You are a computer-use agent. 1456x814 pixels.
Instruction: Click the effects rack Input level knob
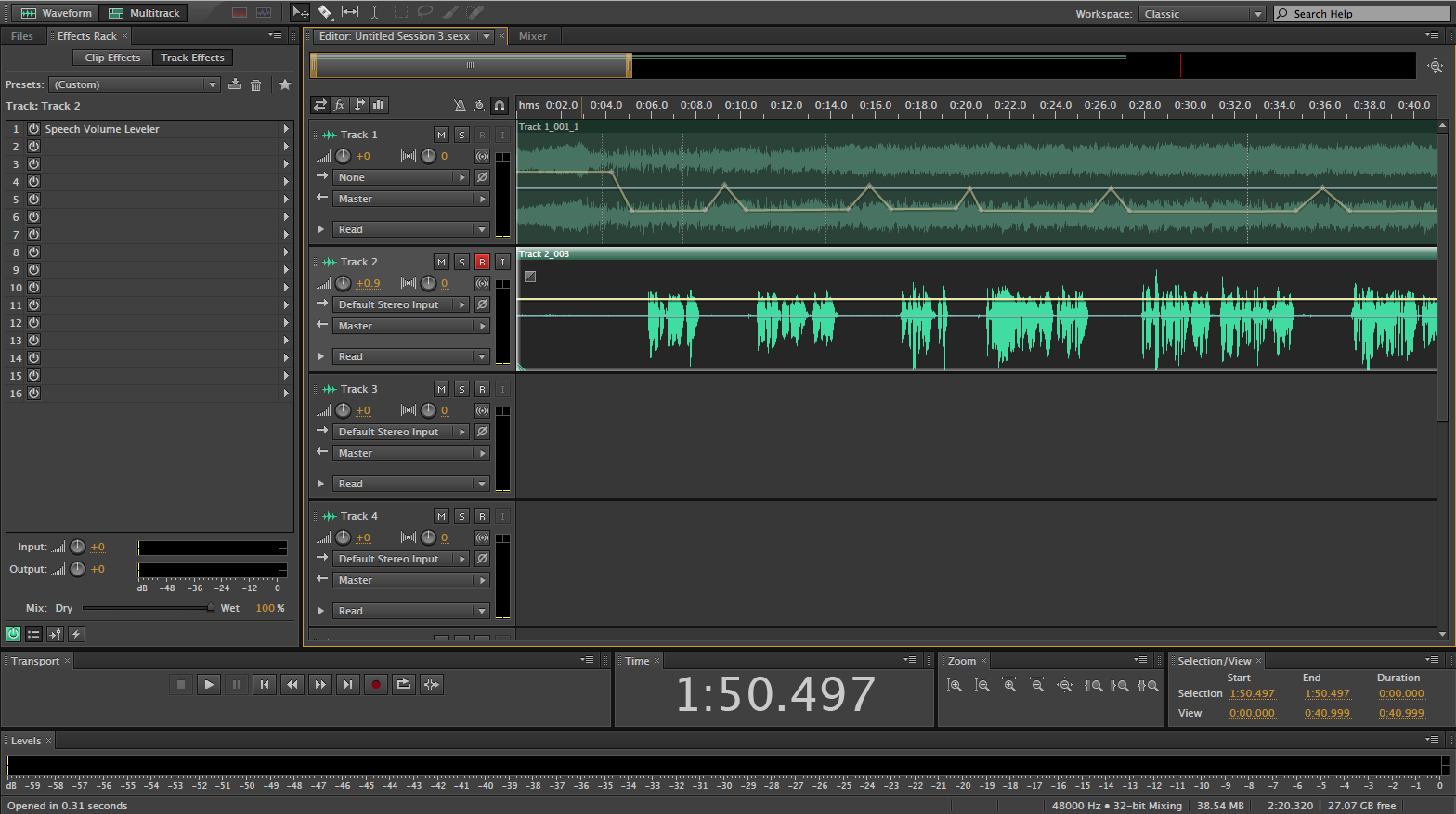click(x=78, y=547)
